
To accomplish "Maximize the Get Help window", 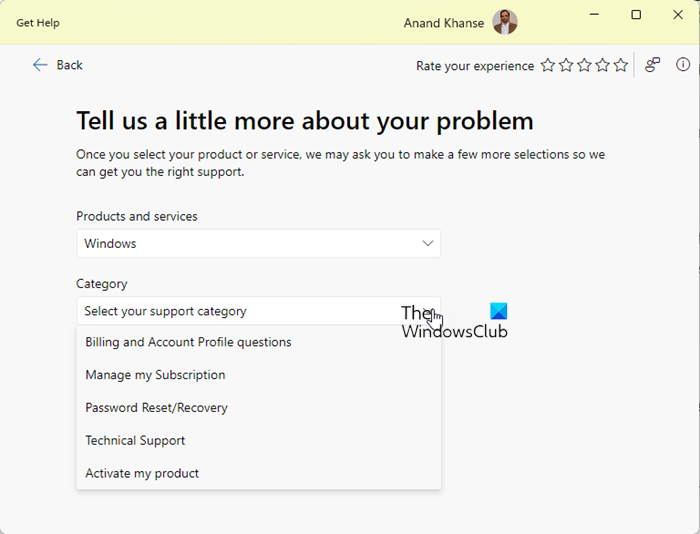I will [x=636, y=15].
